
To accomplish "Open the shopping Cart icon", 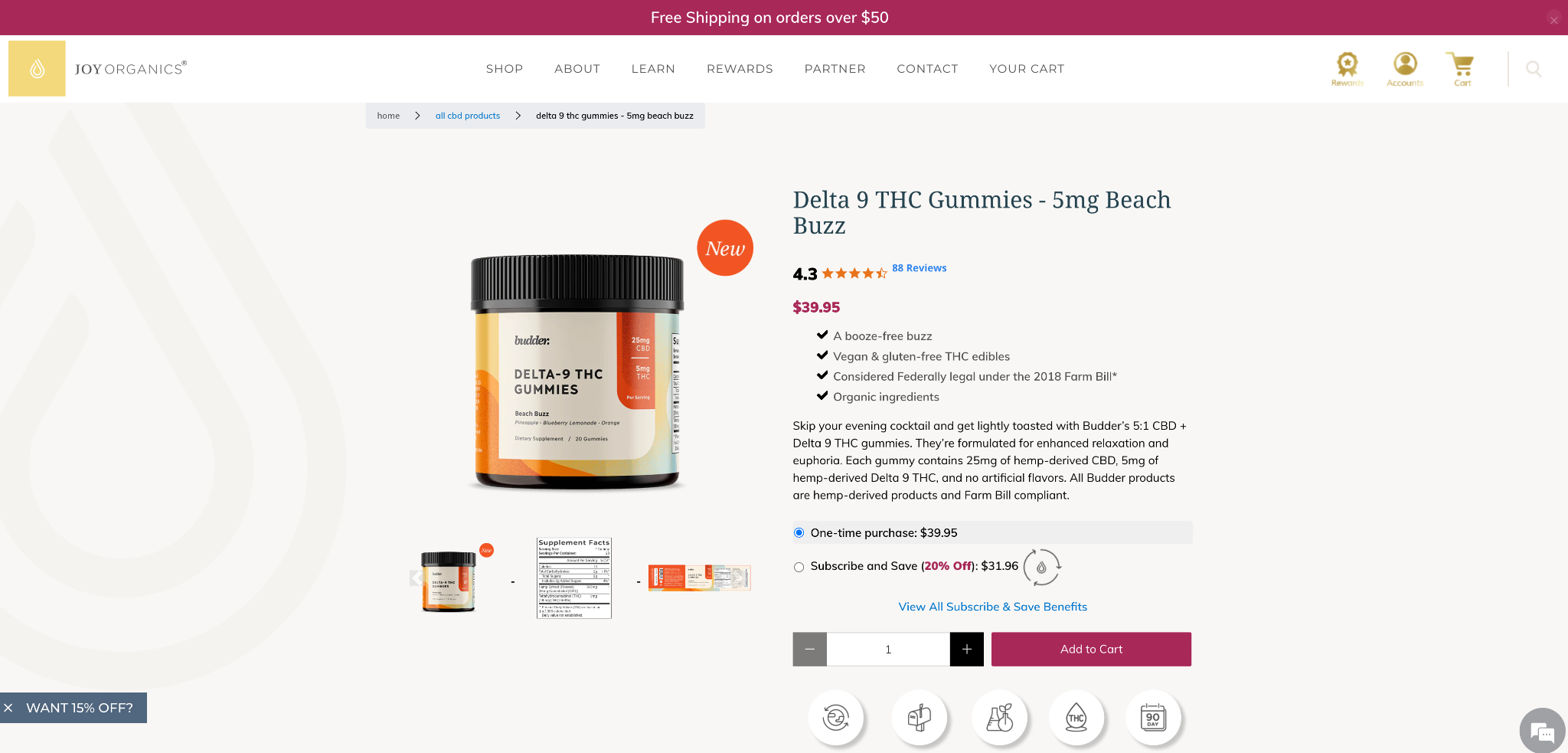I will [1461, 69].
